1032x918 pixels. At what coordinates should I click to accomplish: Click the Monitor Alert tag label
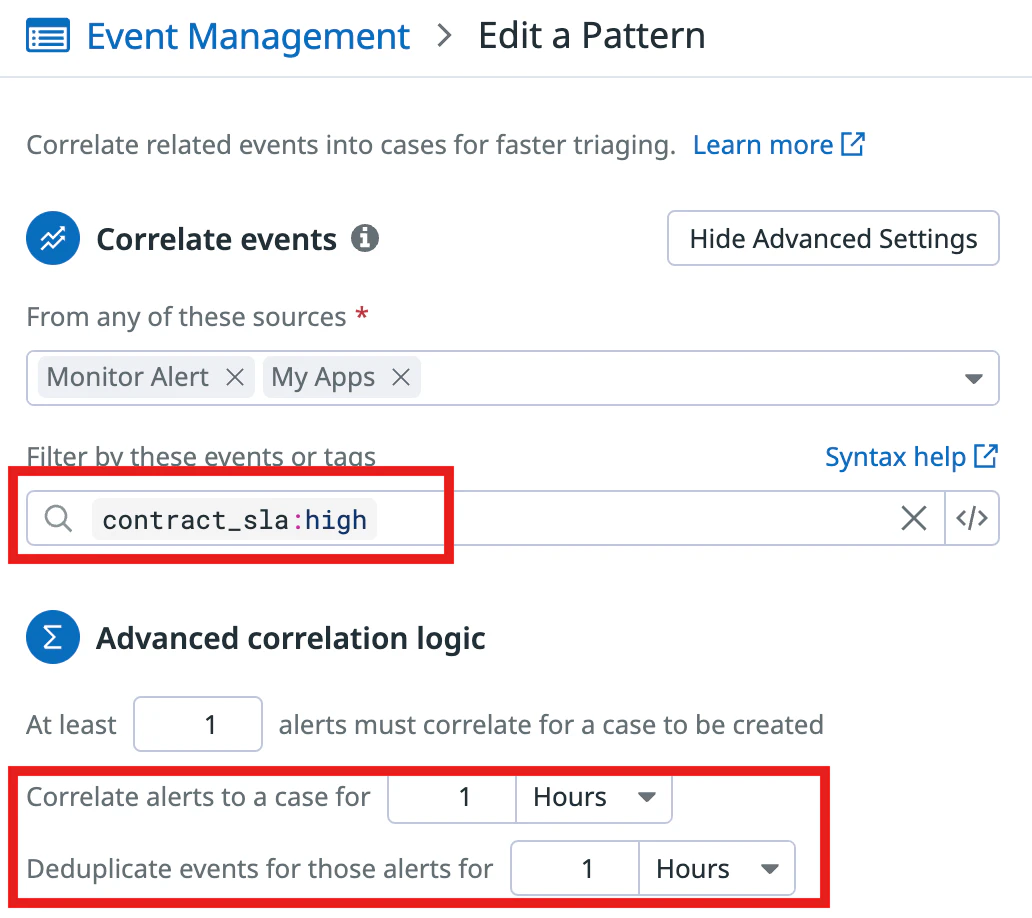[x=128, y=378]
